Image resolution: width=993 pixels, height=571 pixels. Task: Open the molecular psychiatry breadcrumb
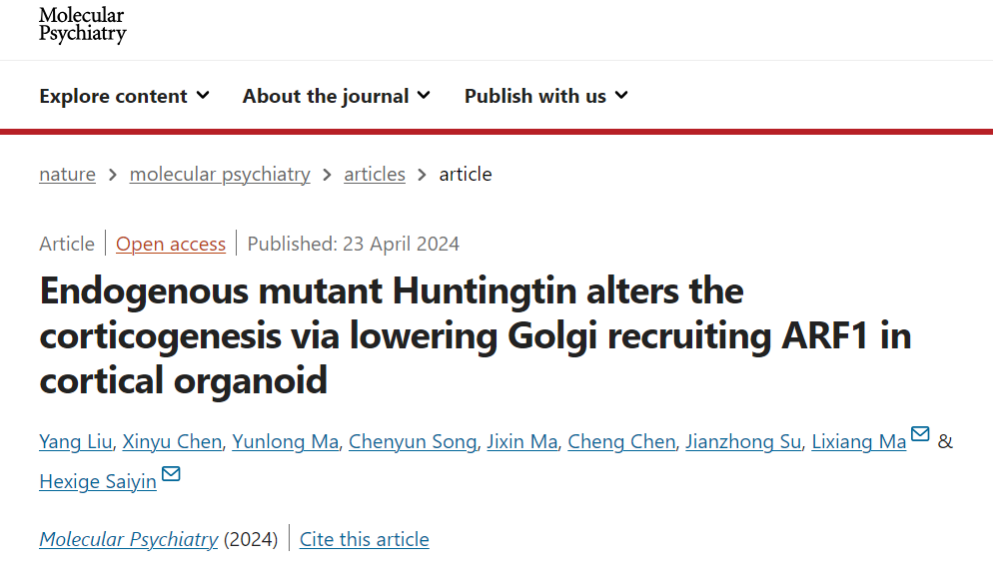tap(220, 174)
